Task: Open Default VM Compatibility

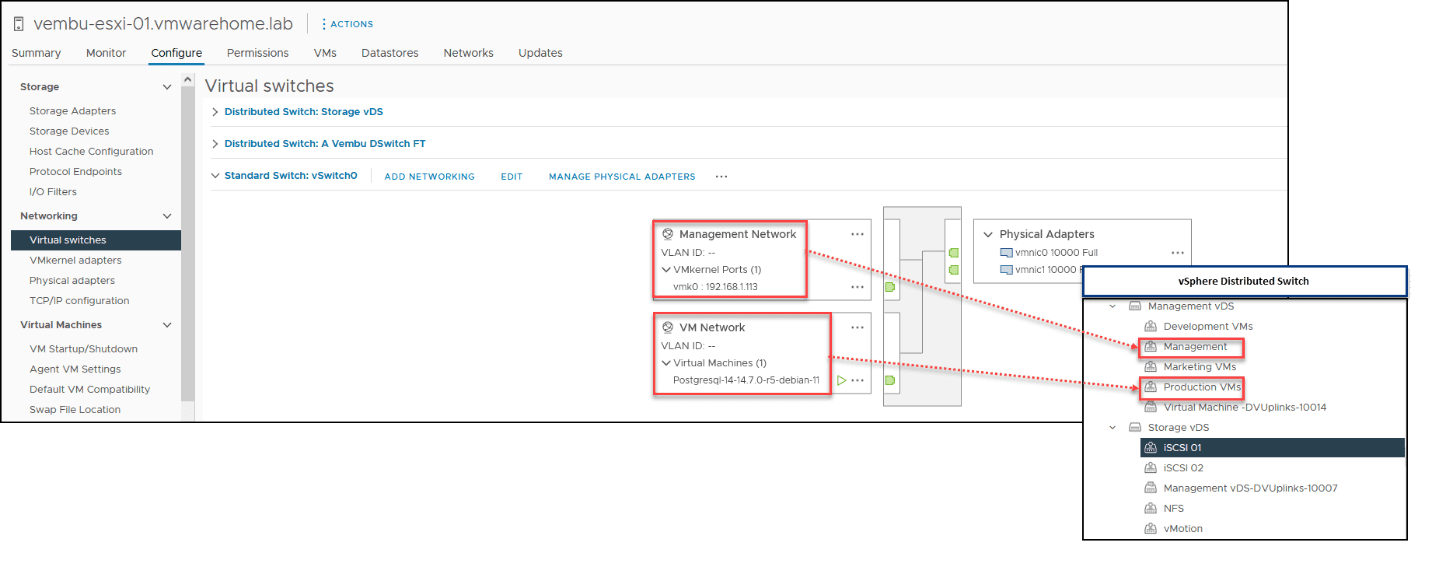Action: pos(89,389)
